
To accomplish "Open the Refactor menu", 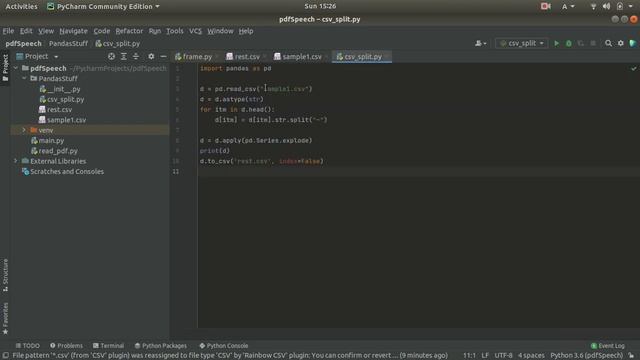I will coord(129,31).
